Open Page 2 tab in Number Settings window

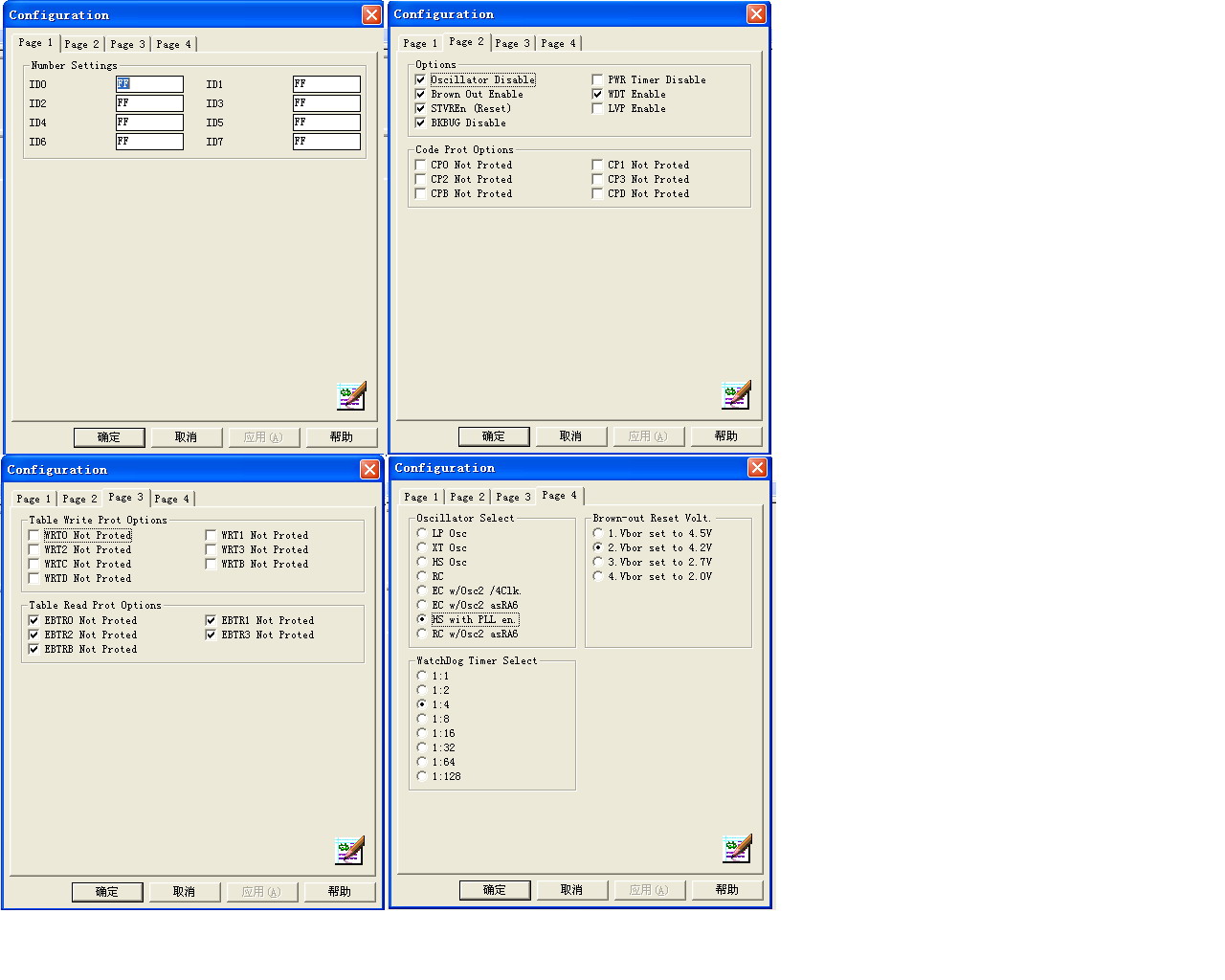(x=82, y=44)
